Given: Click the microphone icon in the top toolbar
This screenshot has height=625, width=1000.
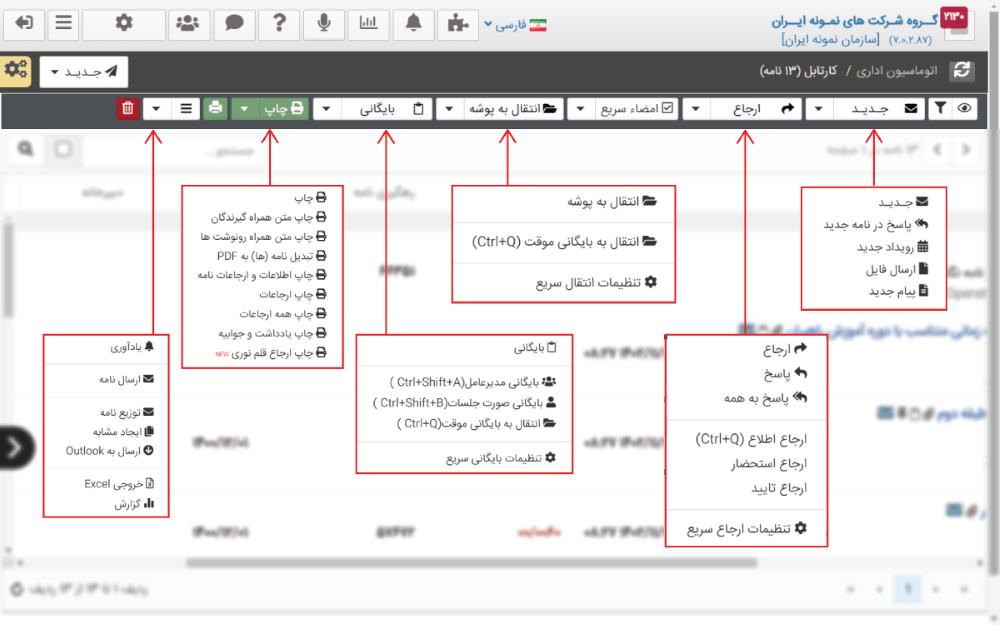Looking at the screenshot, I should 324,24.
